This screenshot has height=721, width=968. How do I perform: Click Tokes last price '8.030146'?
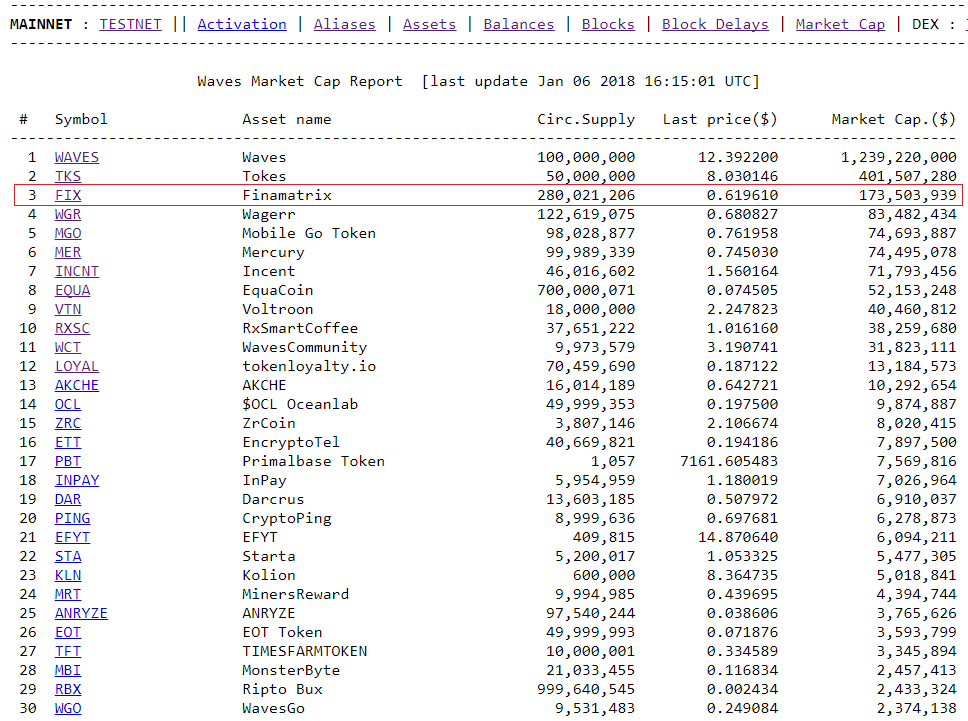742,177
